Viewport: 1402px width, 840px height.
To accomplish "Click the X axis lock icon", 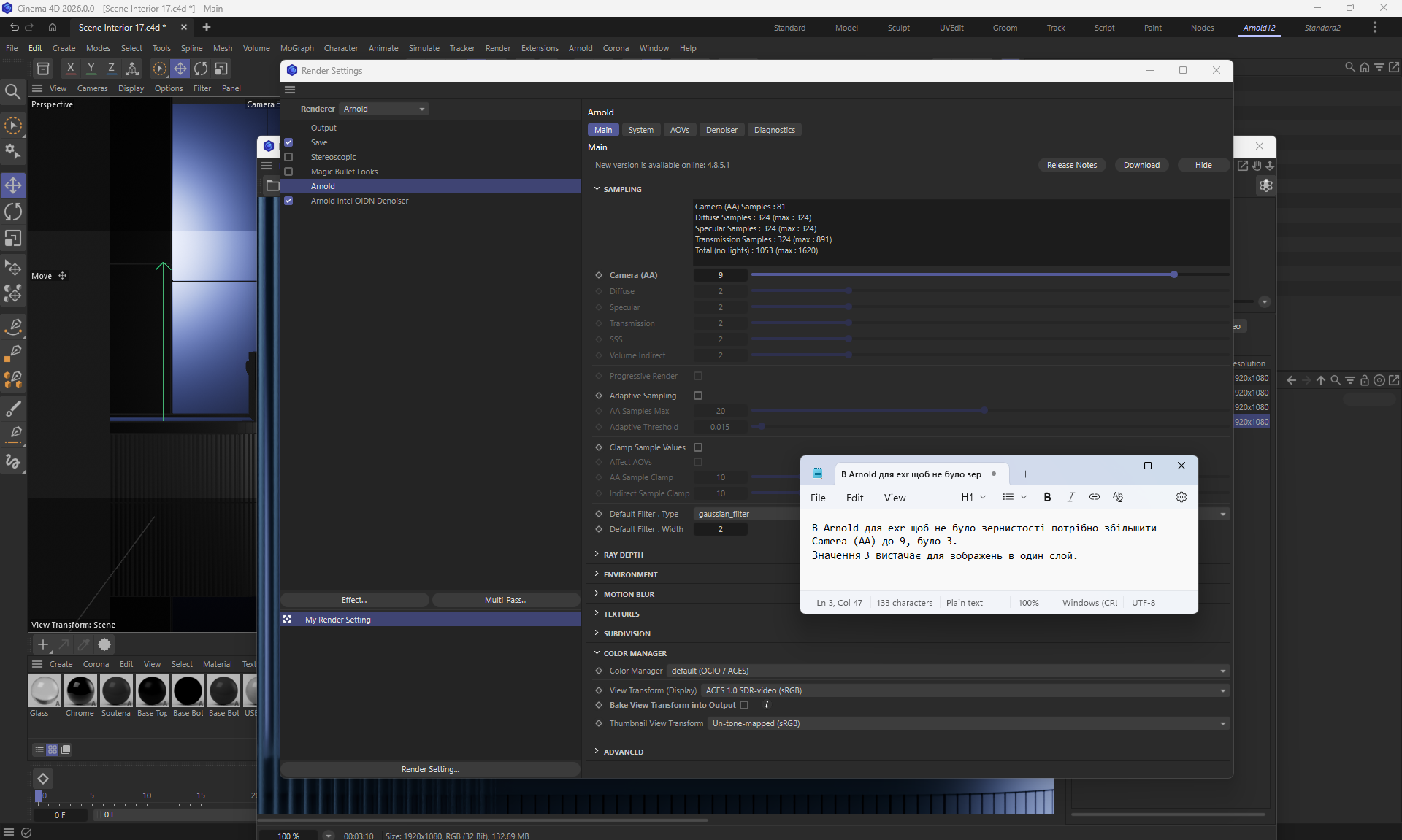I will coord(70,69).
